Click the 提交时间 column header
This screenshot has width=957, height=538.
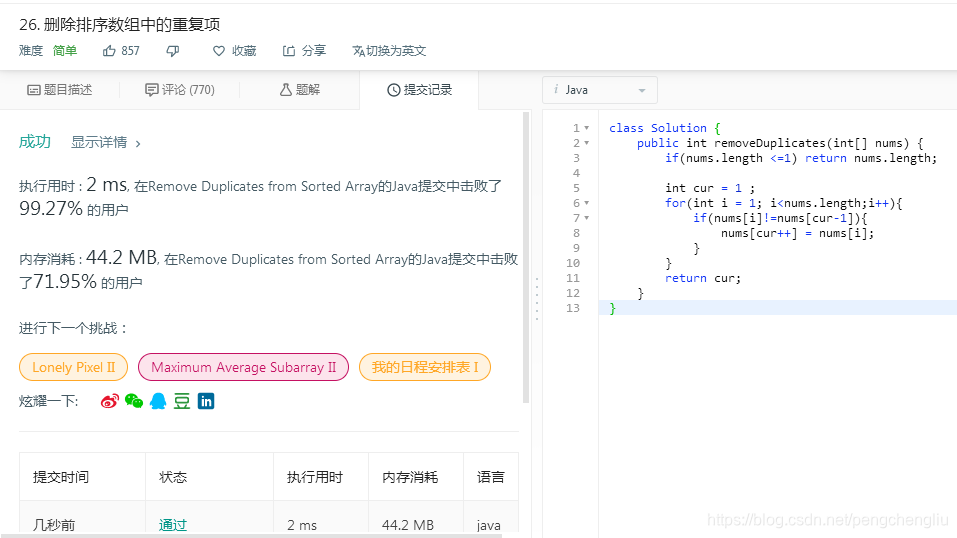[61, 477]
